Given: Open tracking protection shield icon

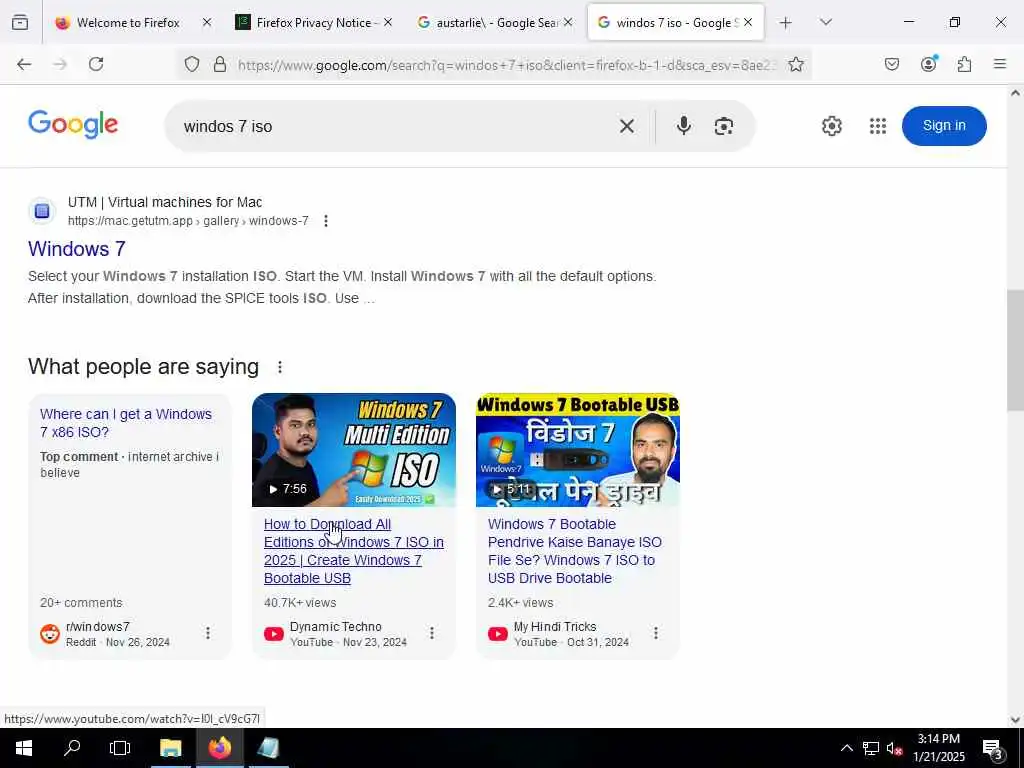Looking at the screenshot, I should pos(191,64).
